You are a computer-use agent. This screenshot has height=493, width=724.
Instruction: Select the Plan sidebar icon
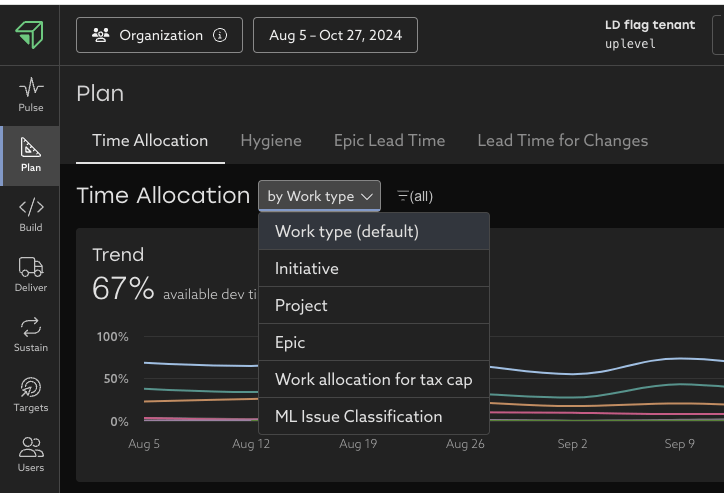[30, 155]
